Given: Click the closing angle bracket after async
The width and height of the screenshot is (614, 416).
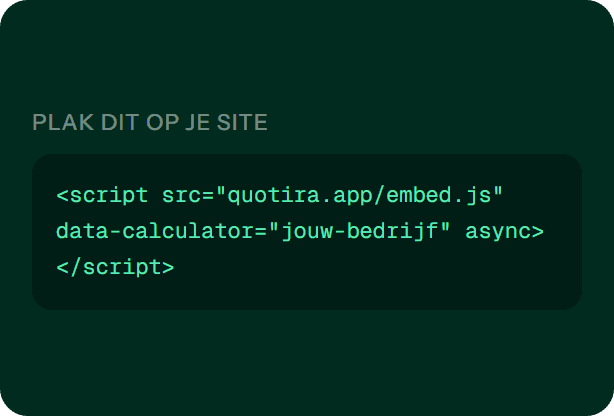Looking at the screenshot, I should pos(538,232).
